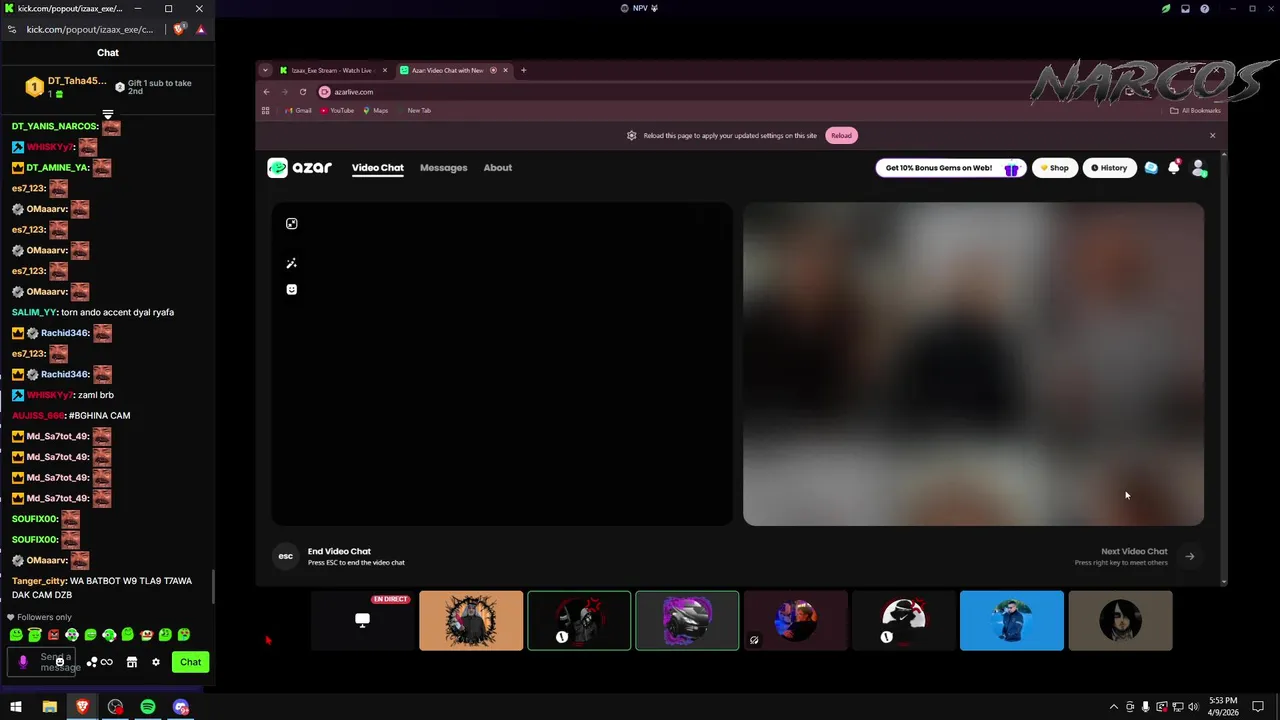Click username Tanger_citty in chat
This screenshot has width=1280, height=720.
point(39,581)
